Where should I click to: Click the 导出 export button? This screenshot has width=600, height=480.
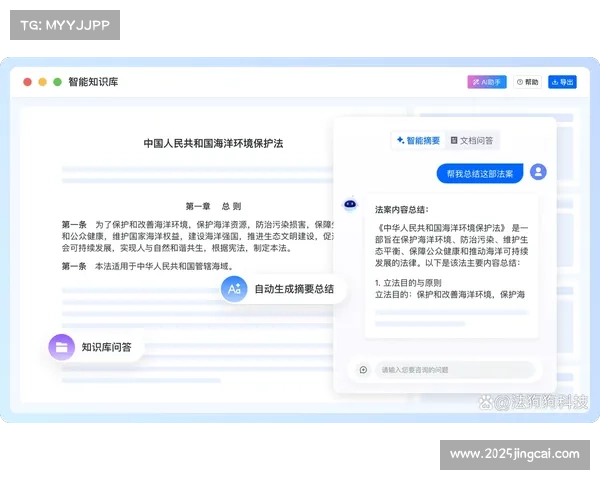tap(562, 82)
